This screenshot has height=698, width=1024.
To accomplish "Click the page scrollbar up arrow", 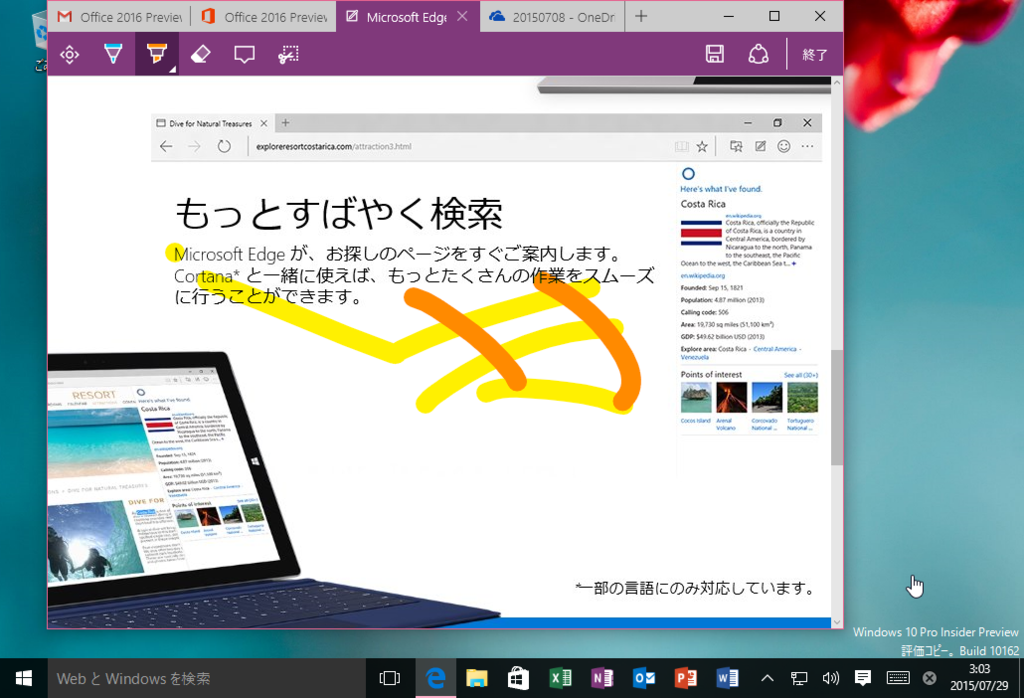I will tap(837, 83).
